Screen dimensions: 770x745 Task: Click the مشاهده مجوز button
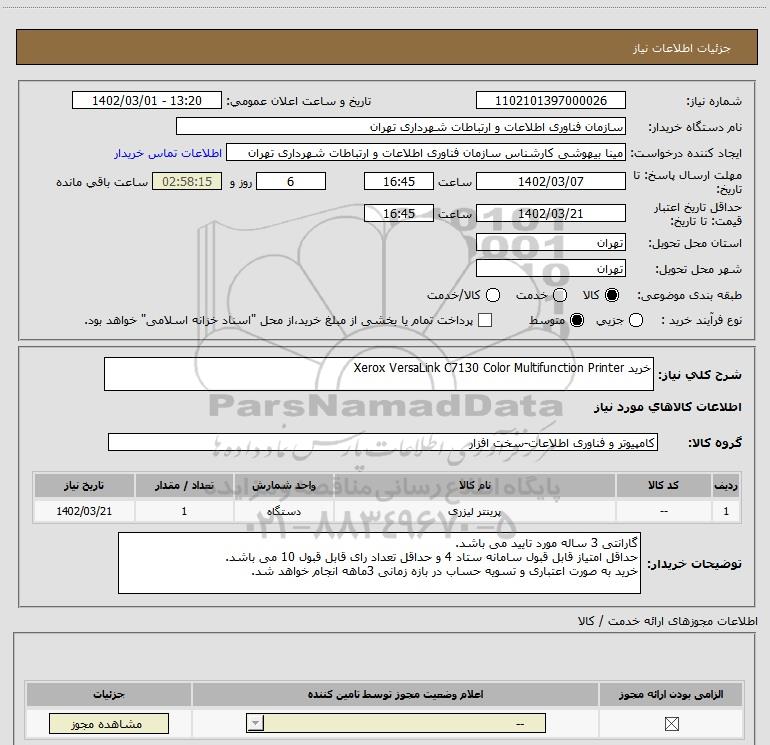coord(109,723)
